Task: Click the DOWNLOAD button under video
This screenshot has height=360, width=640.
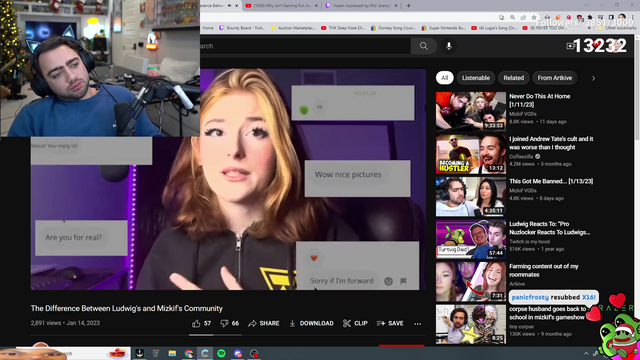Action: point(311,323)
